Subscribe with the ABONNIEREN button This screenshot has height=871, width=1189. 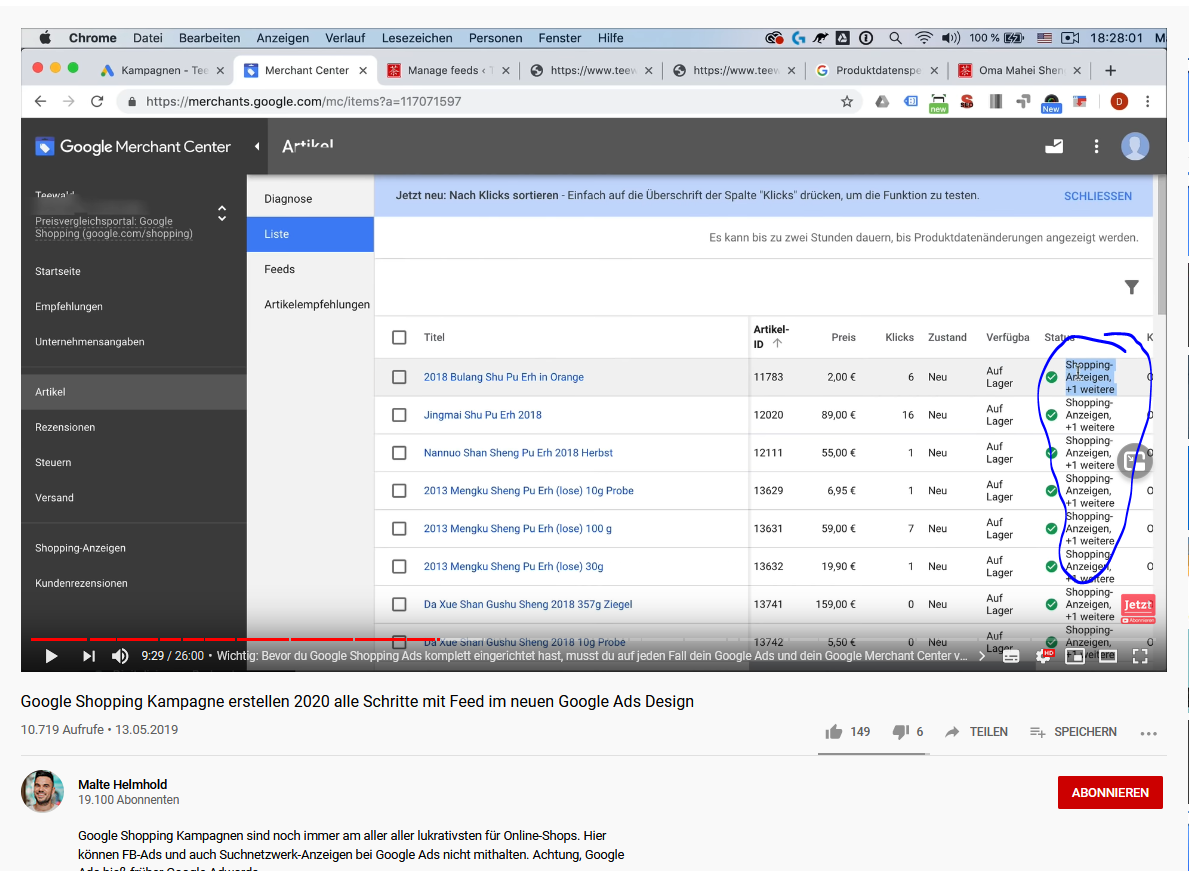pyautogui.click(x=1109, y=792)
